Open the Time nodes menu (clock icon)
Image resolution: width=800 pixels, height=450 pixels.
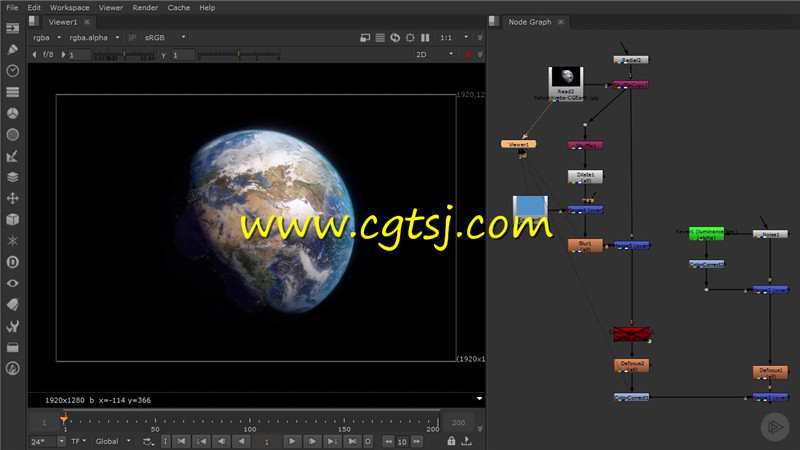[x=13, y=70]
